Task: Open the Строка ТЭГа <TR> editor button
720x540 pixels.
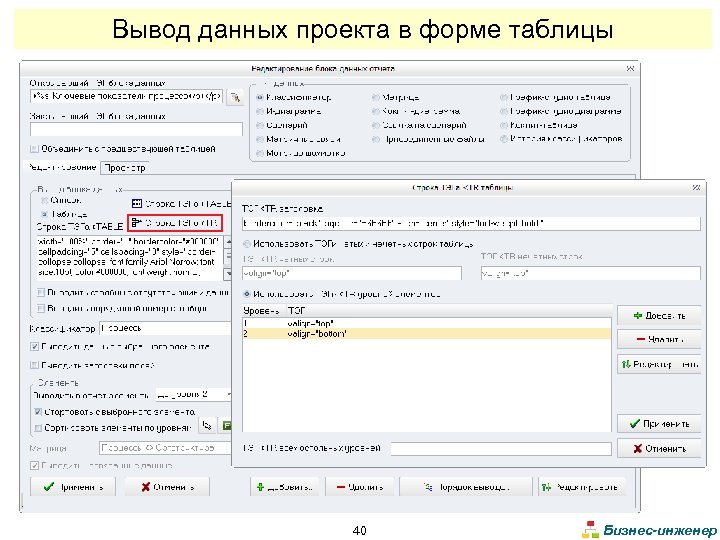Action: [x=175, y=223]
